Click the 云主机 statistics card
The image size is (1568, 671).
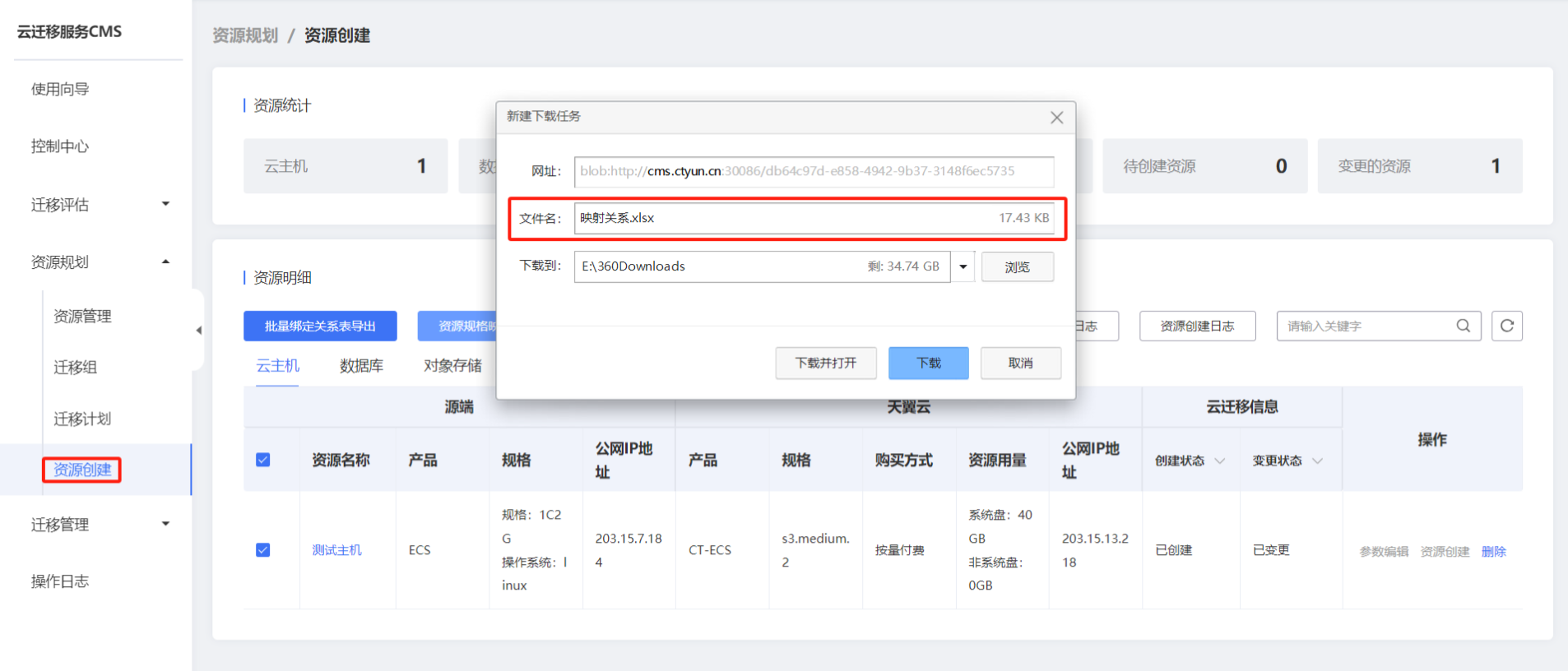[346, 166]
